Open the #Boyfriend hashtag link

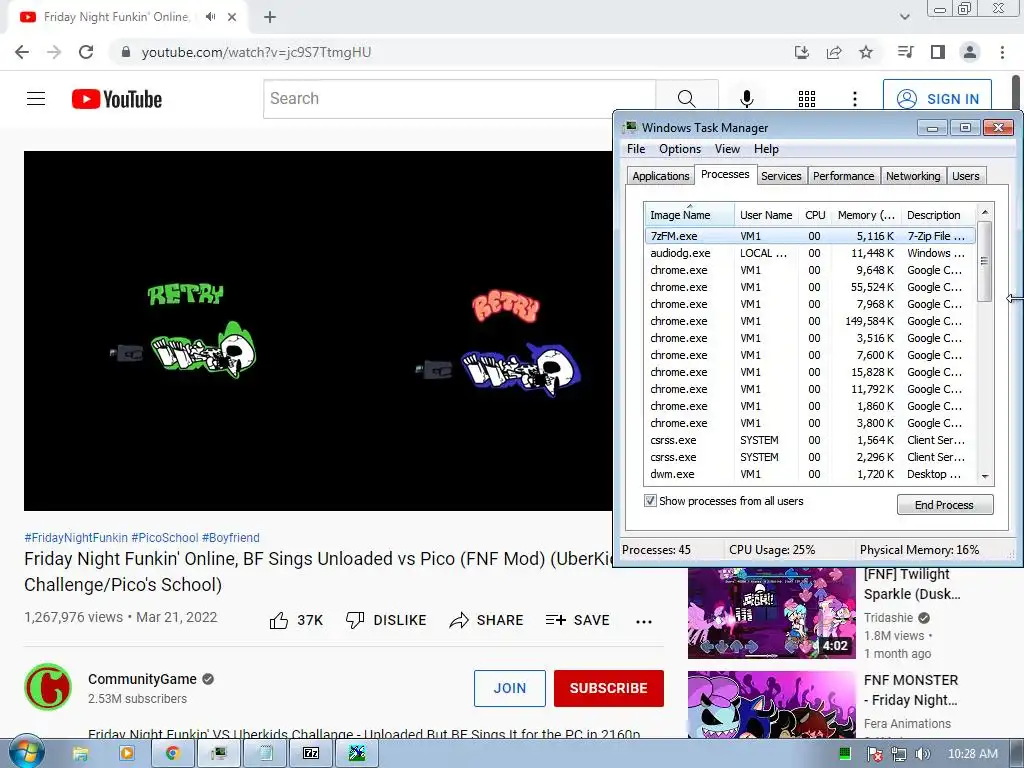pyautogui.click(x=231, y=537)
